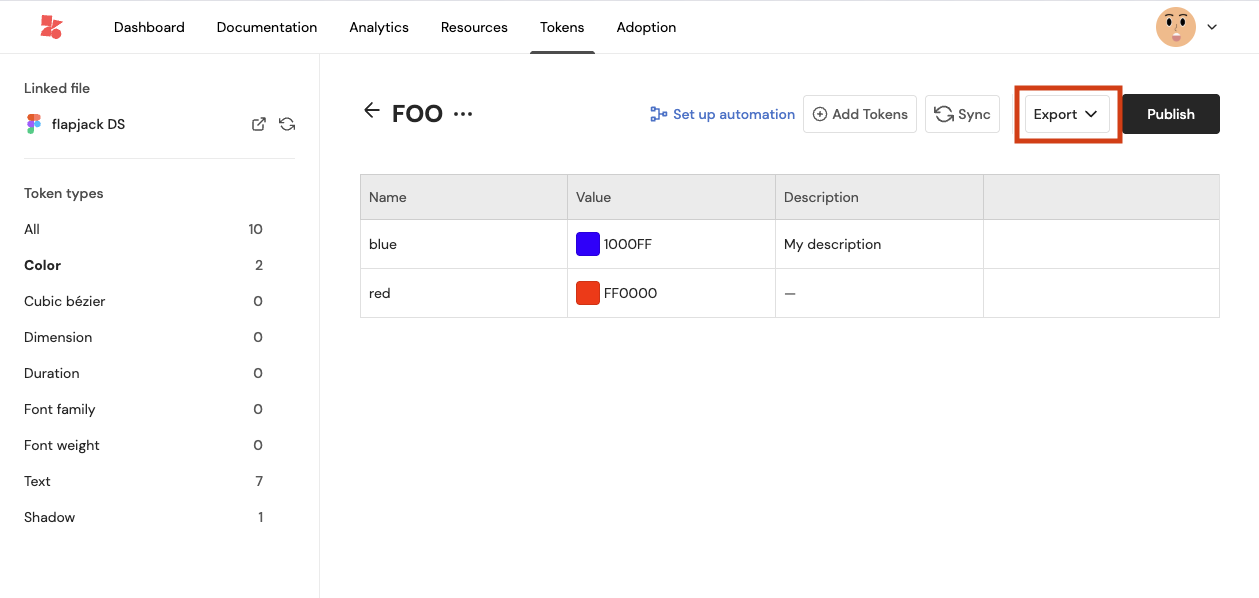Click the Sync button
This screenshot has height=598, width=1259.
pos(962,114)
